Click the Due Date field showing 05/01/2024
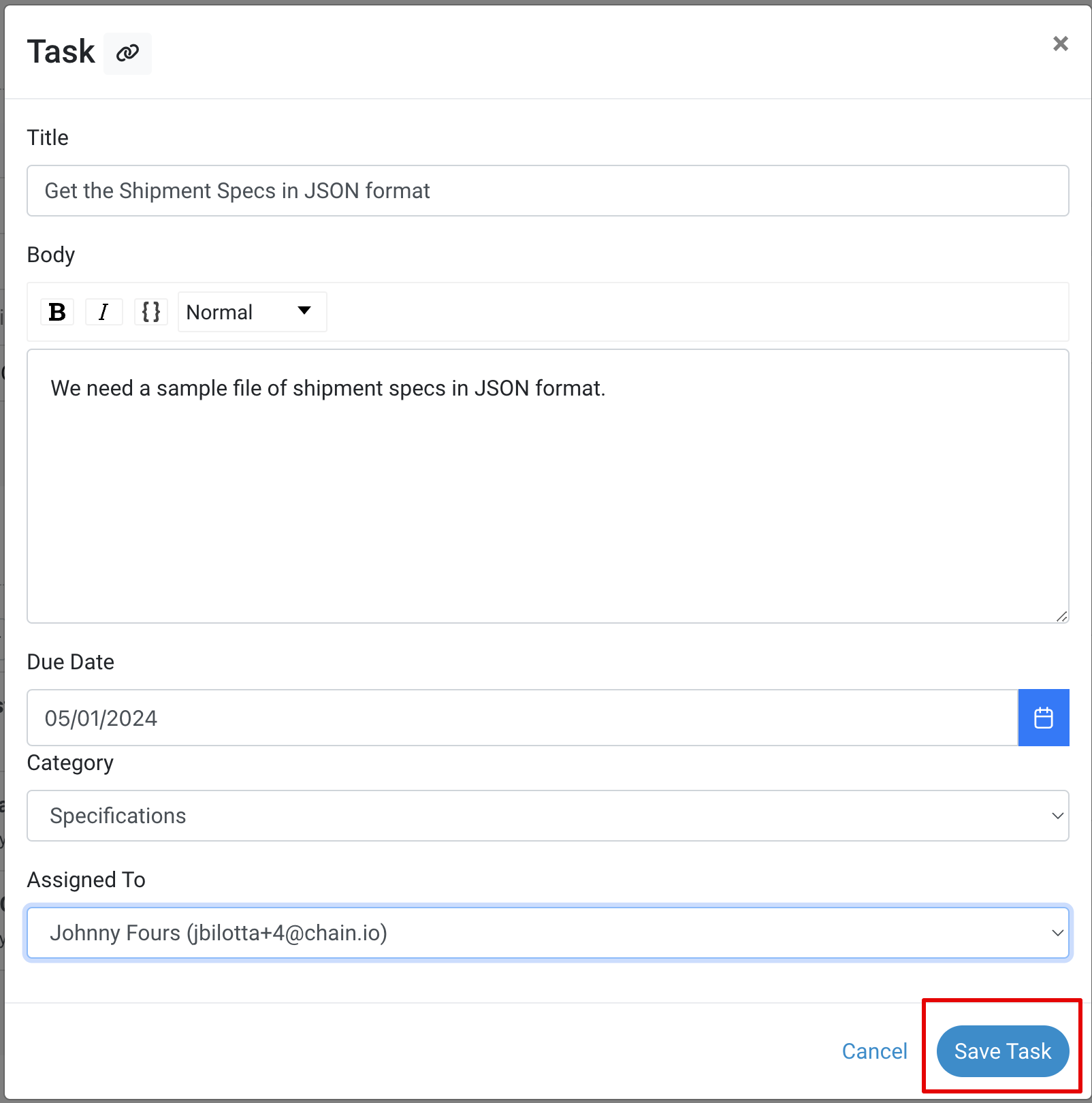The width and height of the screenshot is (1092, 1103). (x=522, y=718)
